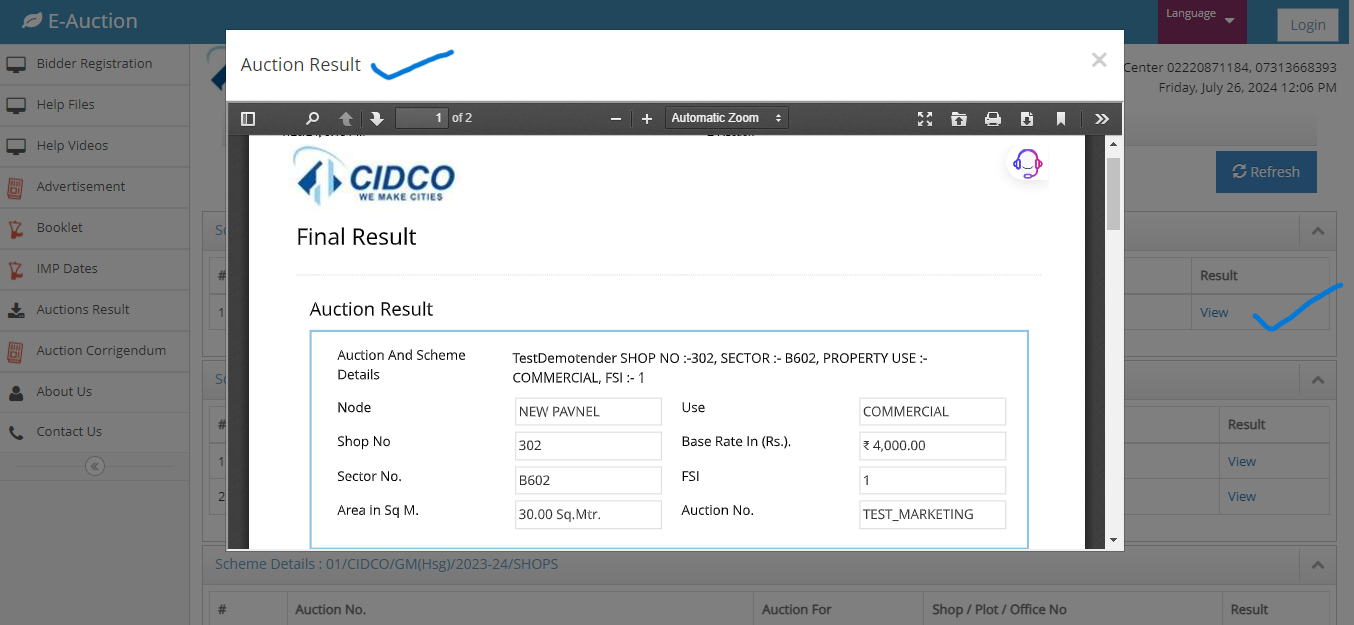
Task: Switch PDF to presentation mode
Action: (925, 118)
